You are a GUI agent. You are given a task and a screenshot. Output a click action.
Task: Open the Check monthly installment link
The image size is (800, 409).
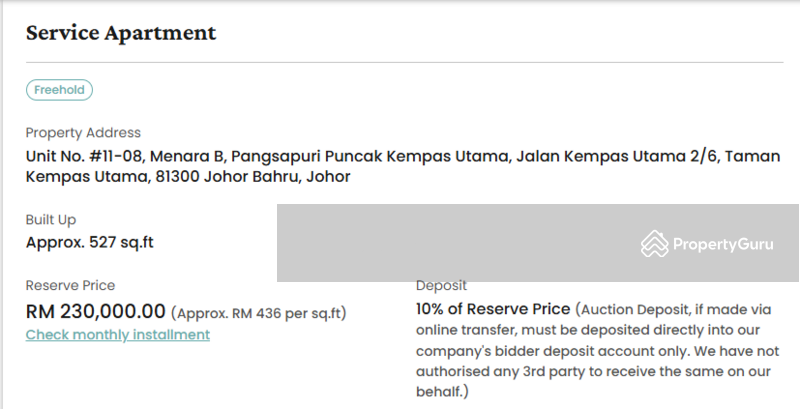[118, 335]
